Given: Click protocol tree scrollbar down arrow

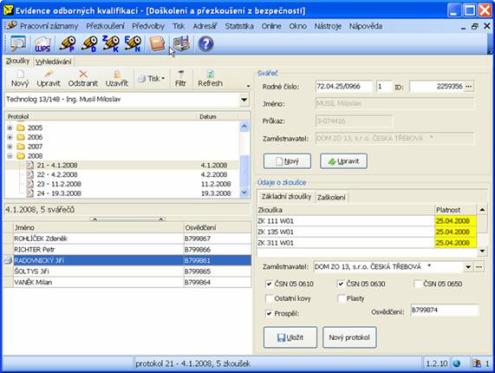Looking at the screenshot, I should (244, 193).
